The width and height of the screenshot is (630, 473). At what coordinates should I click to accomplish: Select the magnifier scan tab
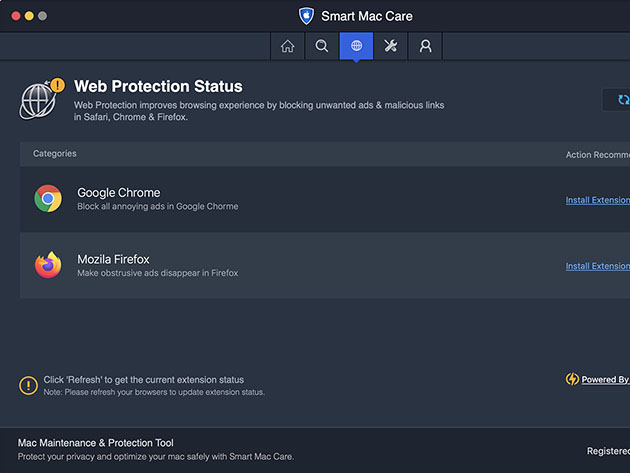tap(322, 46)
